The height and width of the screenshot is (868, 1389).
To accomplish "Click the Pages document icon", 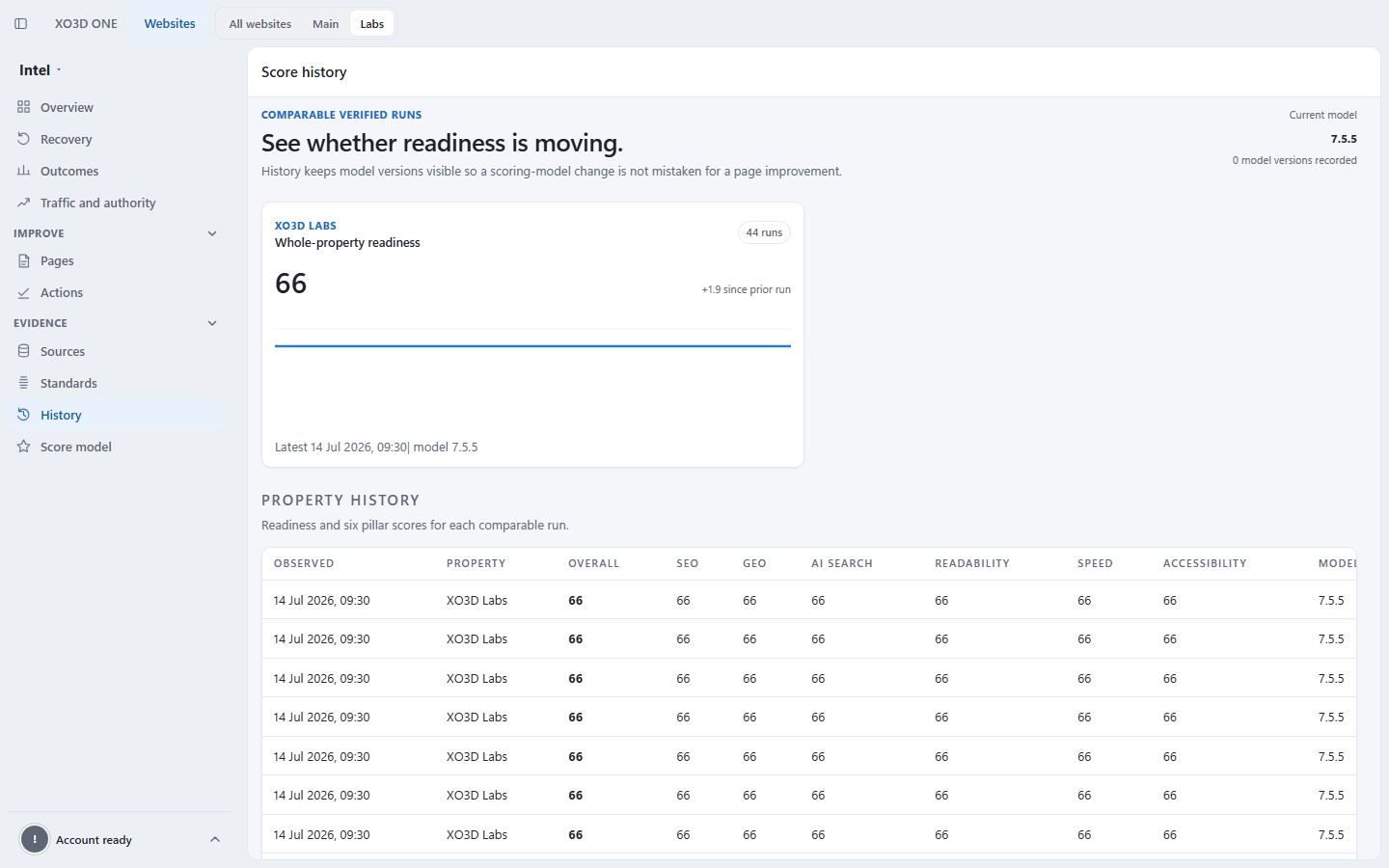I will click(24, 260).
